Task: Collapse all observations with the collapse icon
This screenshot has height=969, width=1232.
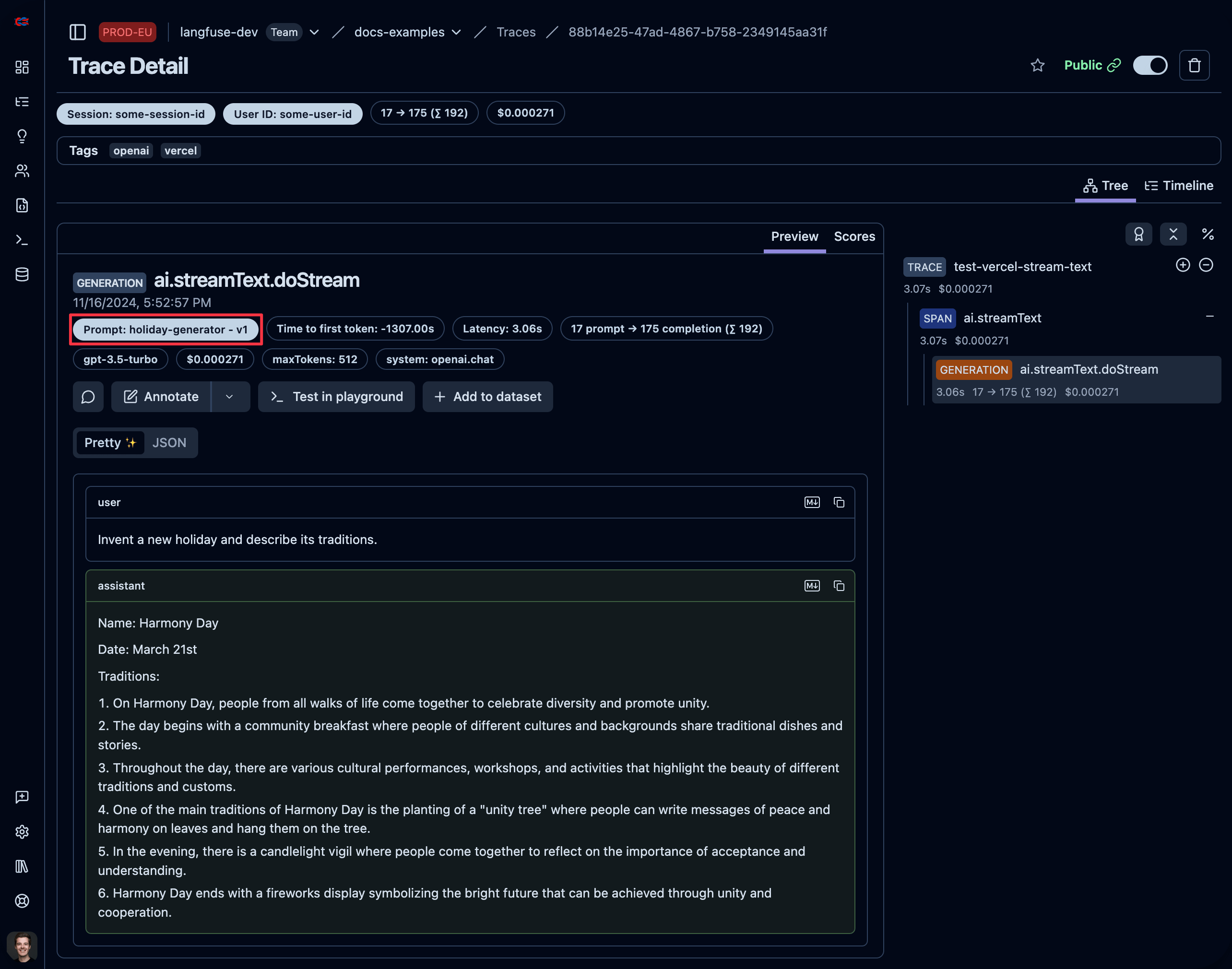Action: tap(1173, 234)
